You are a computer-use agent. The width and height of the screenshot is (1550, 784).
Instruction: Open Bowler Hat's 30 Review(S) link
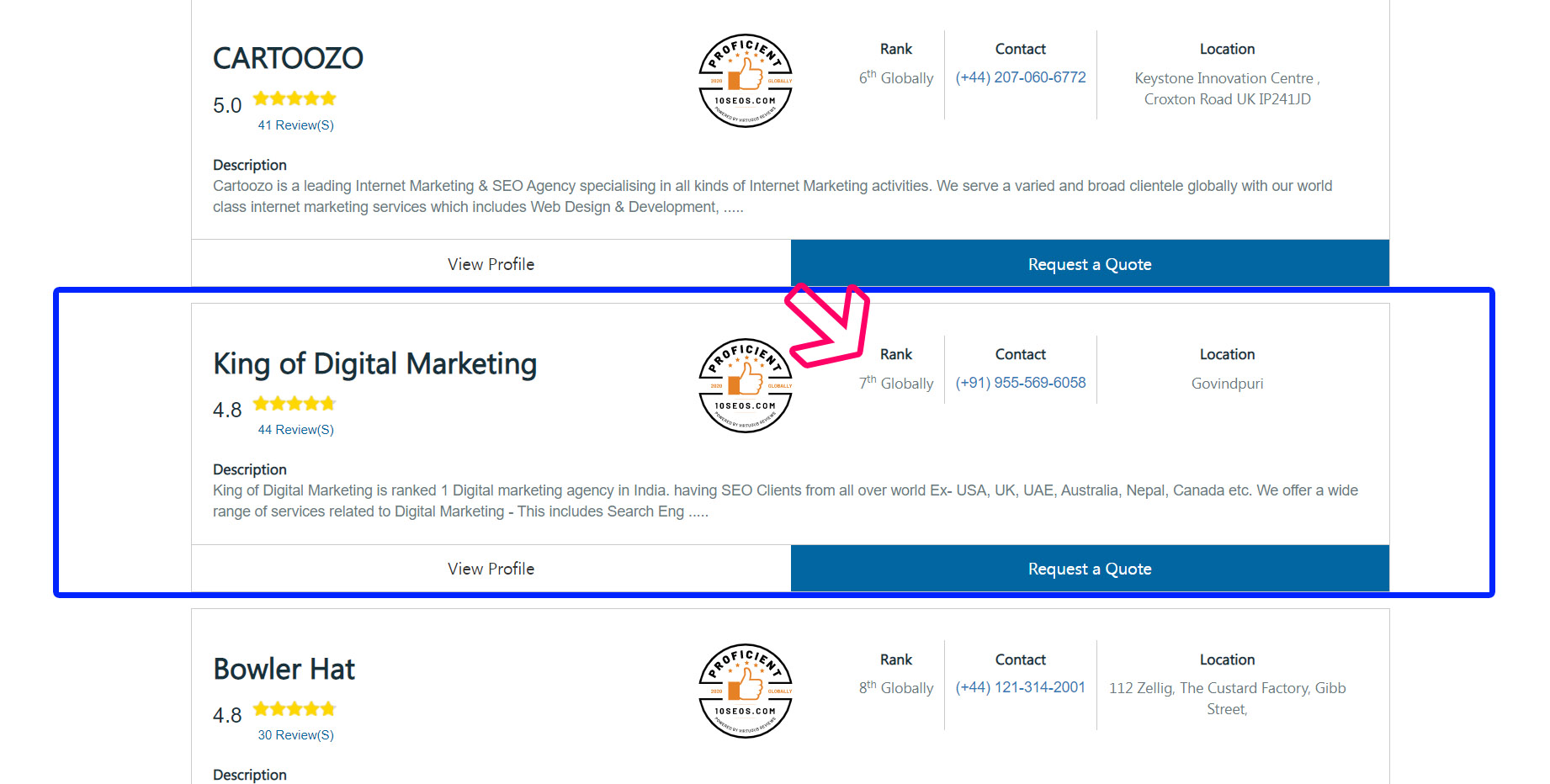295,735
